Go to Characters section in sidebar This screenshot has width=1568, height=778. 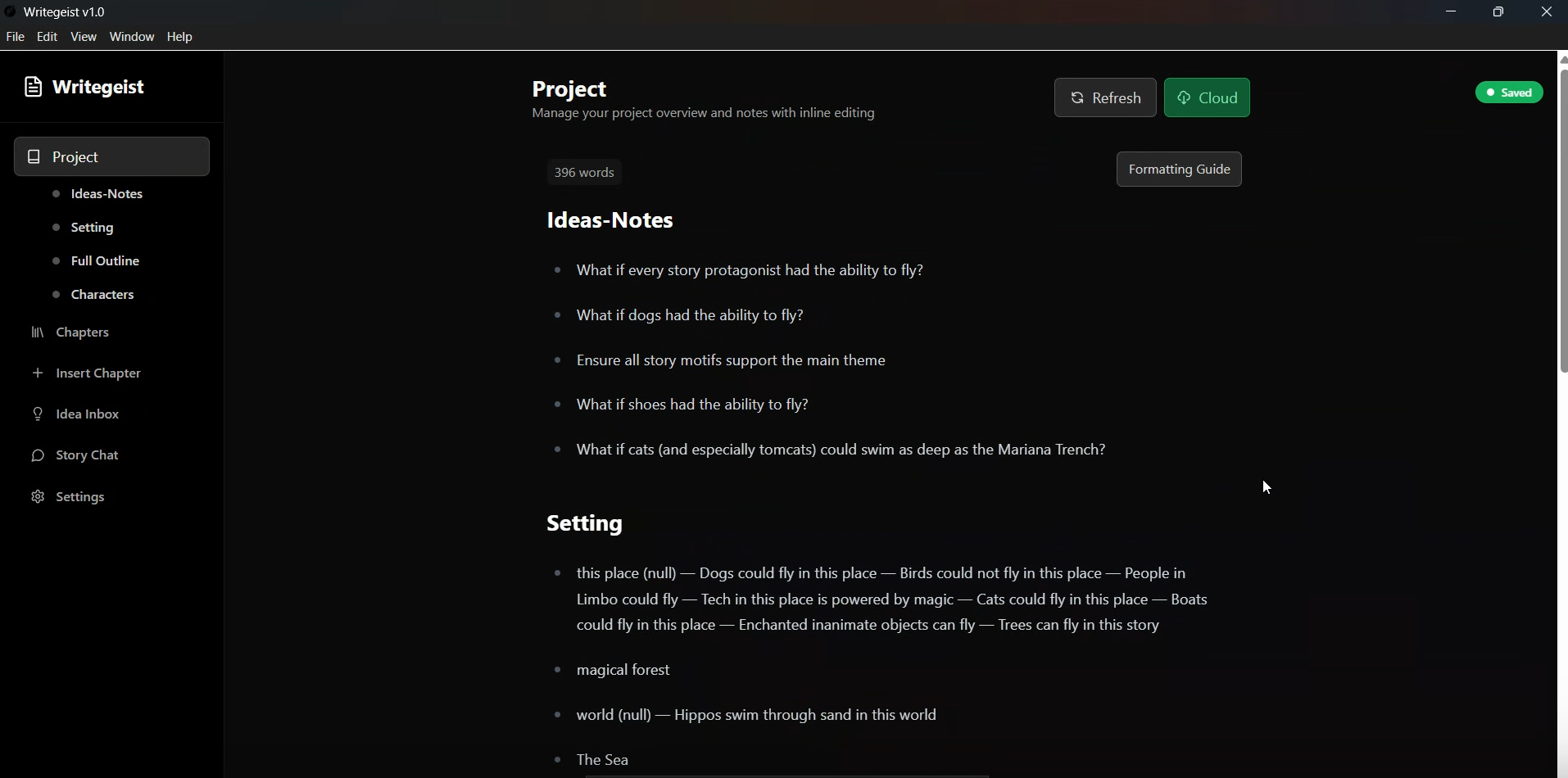tap(102, 296)
